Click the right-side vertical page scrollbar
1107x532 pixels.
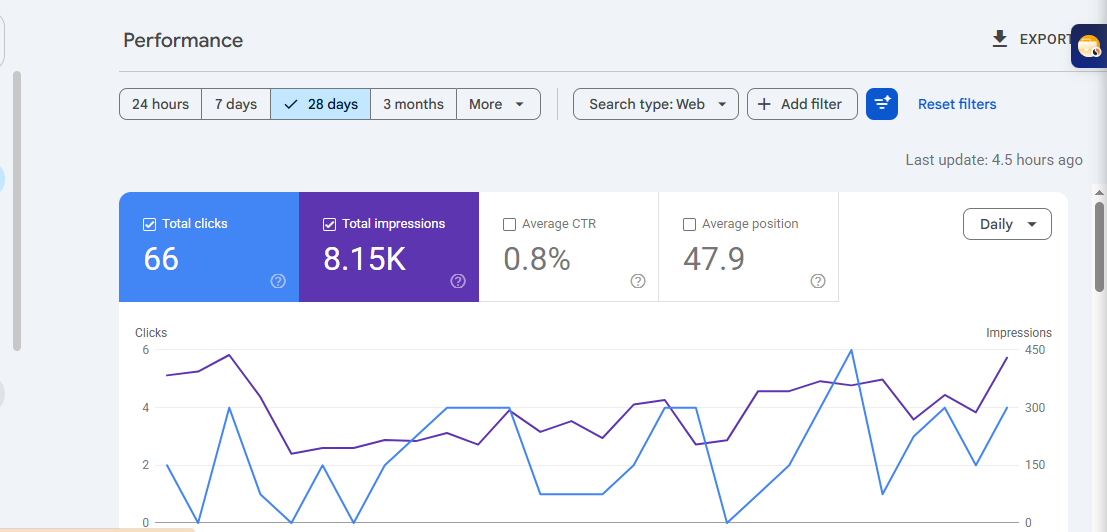(1099, 247)
